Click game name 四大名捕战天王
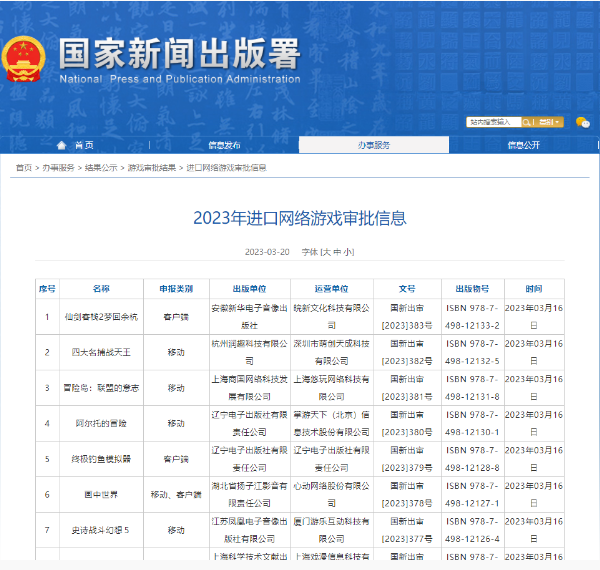 (101, 352)
